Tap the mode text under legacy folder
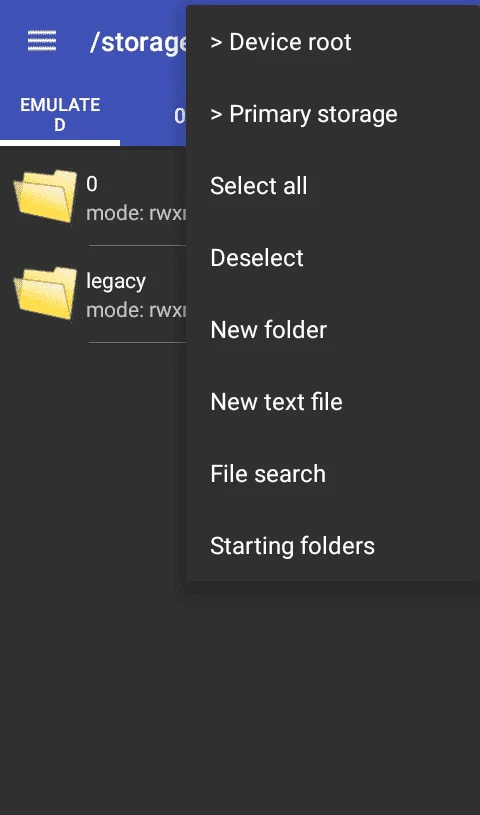This screenshot has width=480, height=815. [136, 310]
